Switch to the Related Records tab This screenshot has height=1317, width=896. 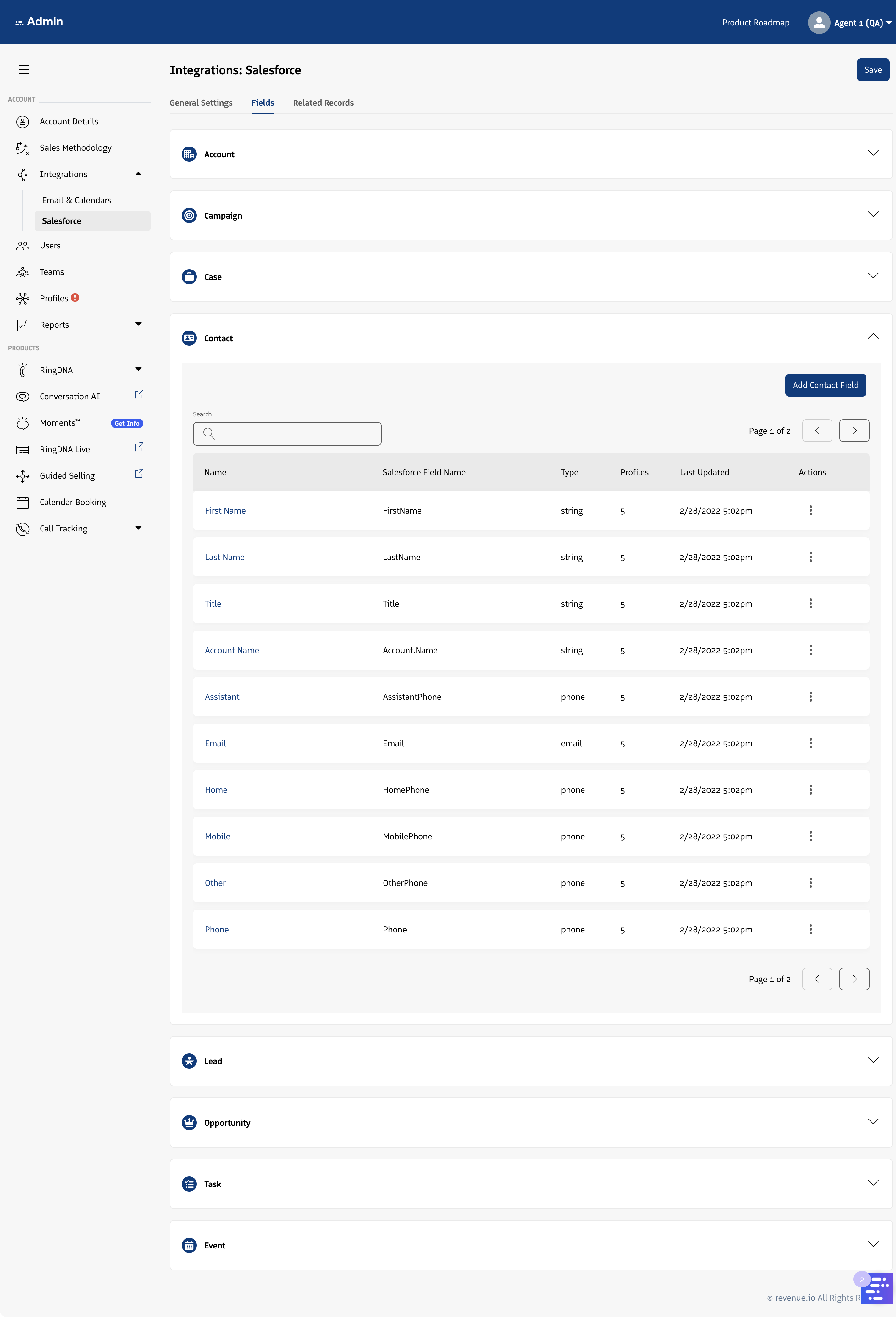(323, 103)
